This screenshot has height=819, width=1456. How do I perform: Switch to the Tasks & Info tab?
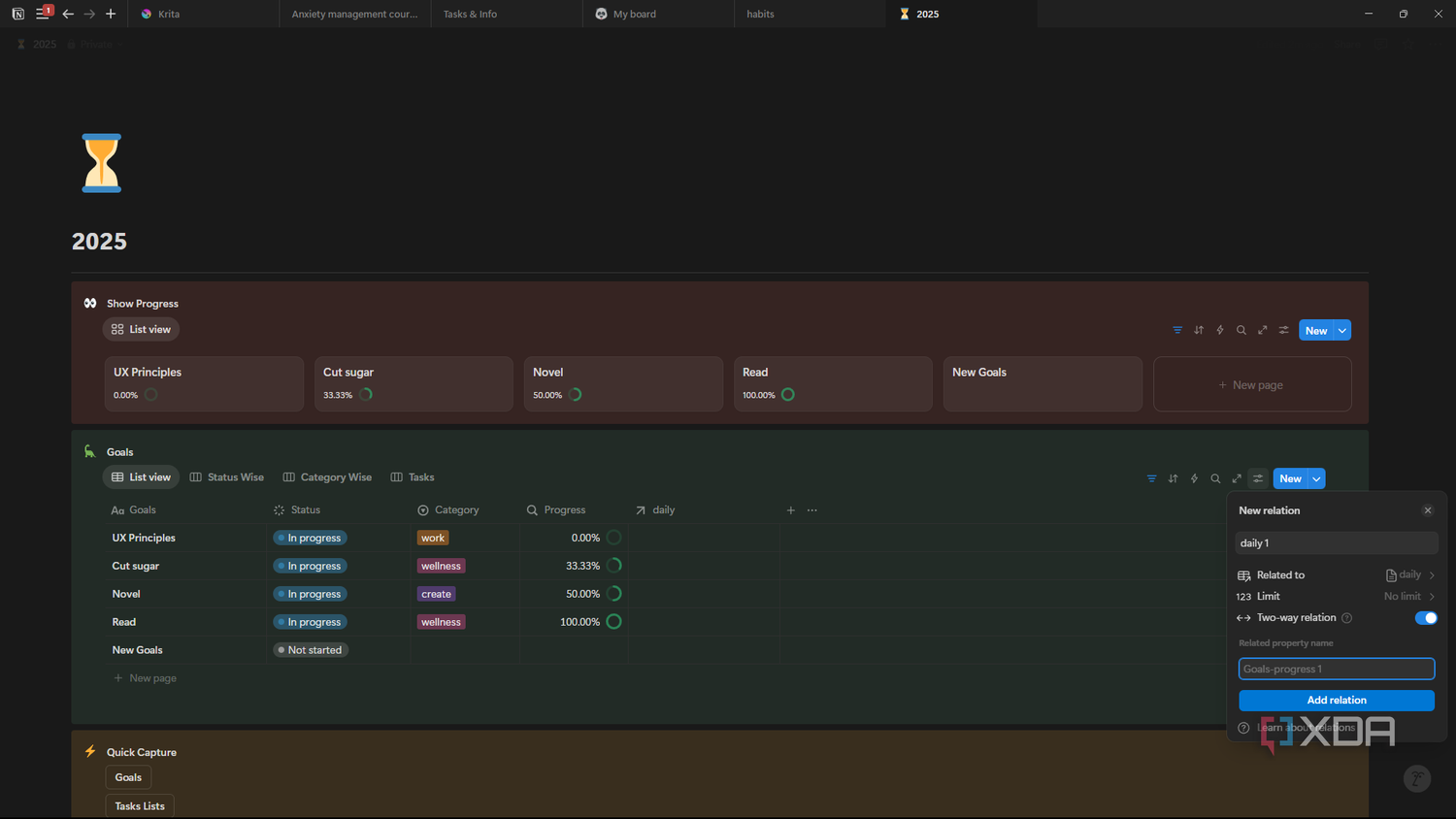coord(507,14)
